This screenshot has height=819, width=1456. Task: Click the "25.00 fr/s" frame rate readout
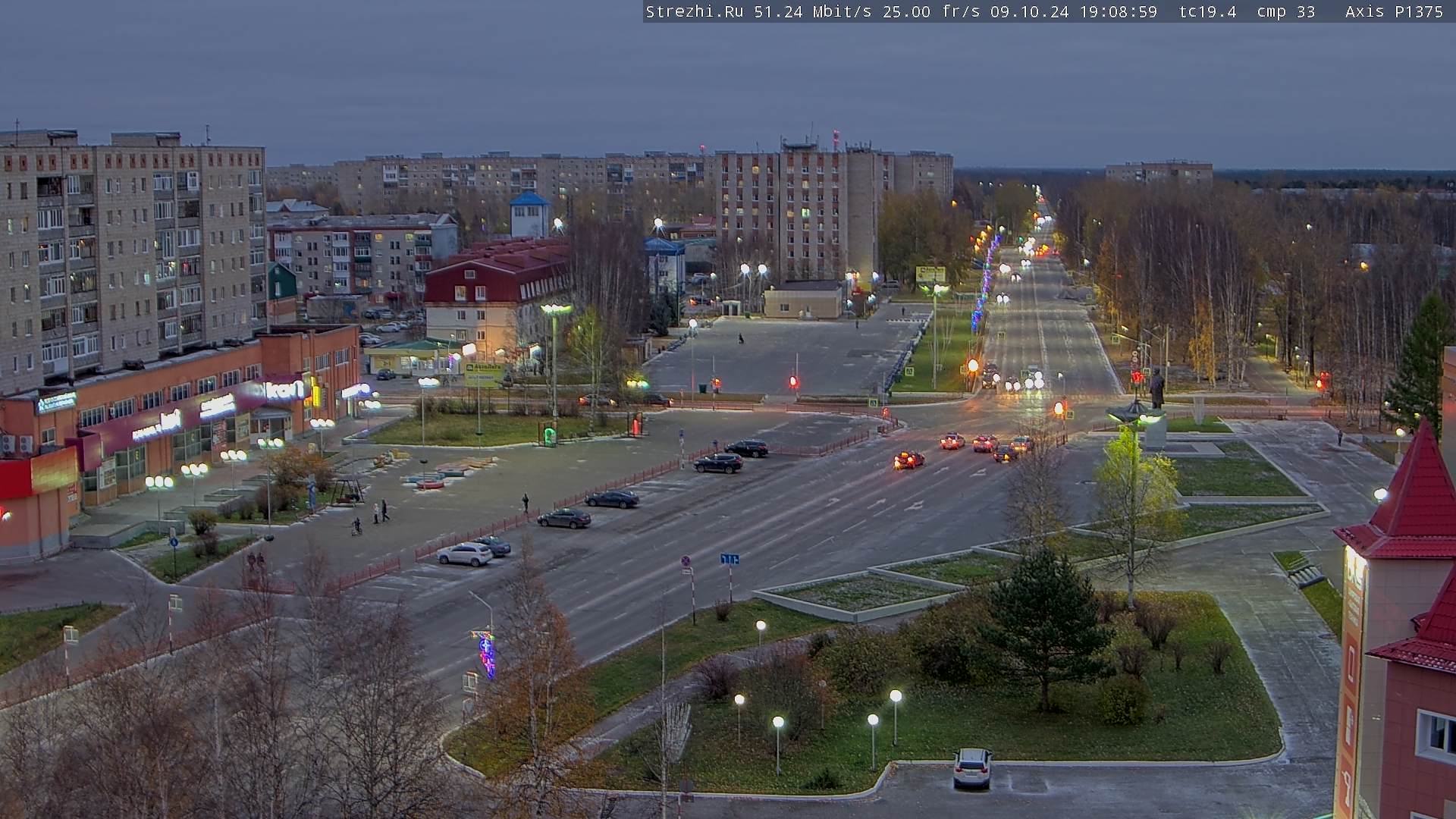[x=932, y=11]
